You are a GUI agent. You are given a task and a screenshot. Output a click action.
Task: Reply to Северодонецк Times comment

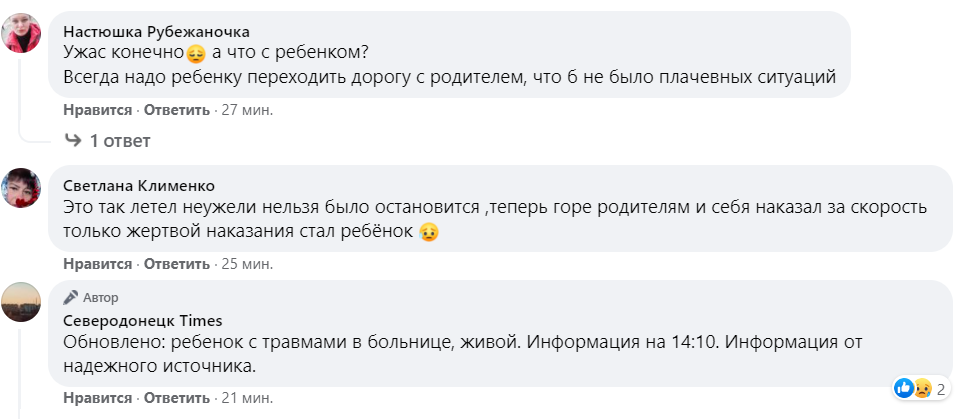(x=177, y=399)
